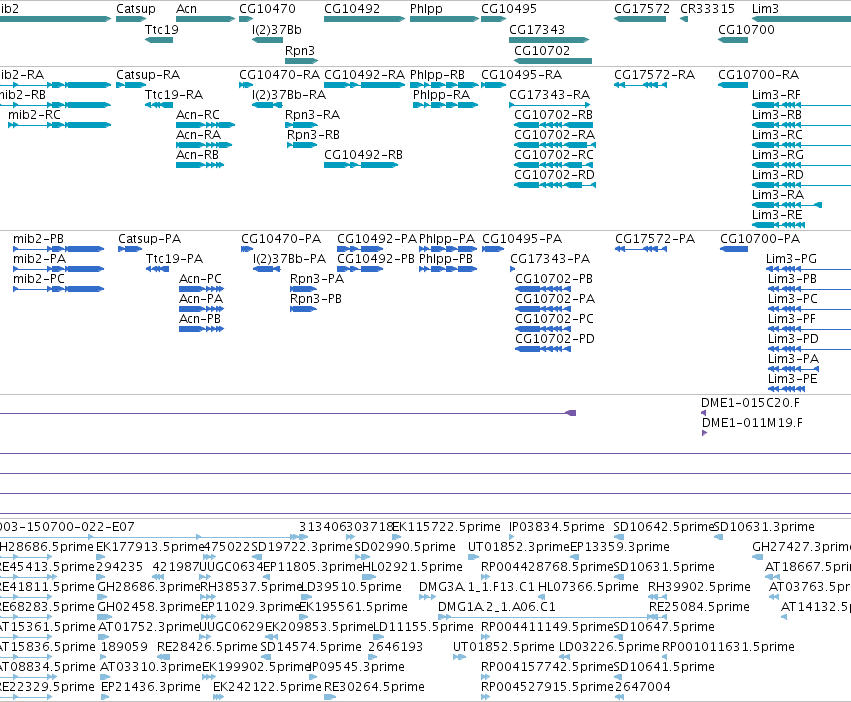Select the l(2)37Bb-RA transcript
851x702 pixels.
(266, 105)
